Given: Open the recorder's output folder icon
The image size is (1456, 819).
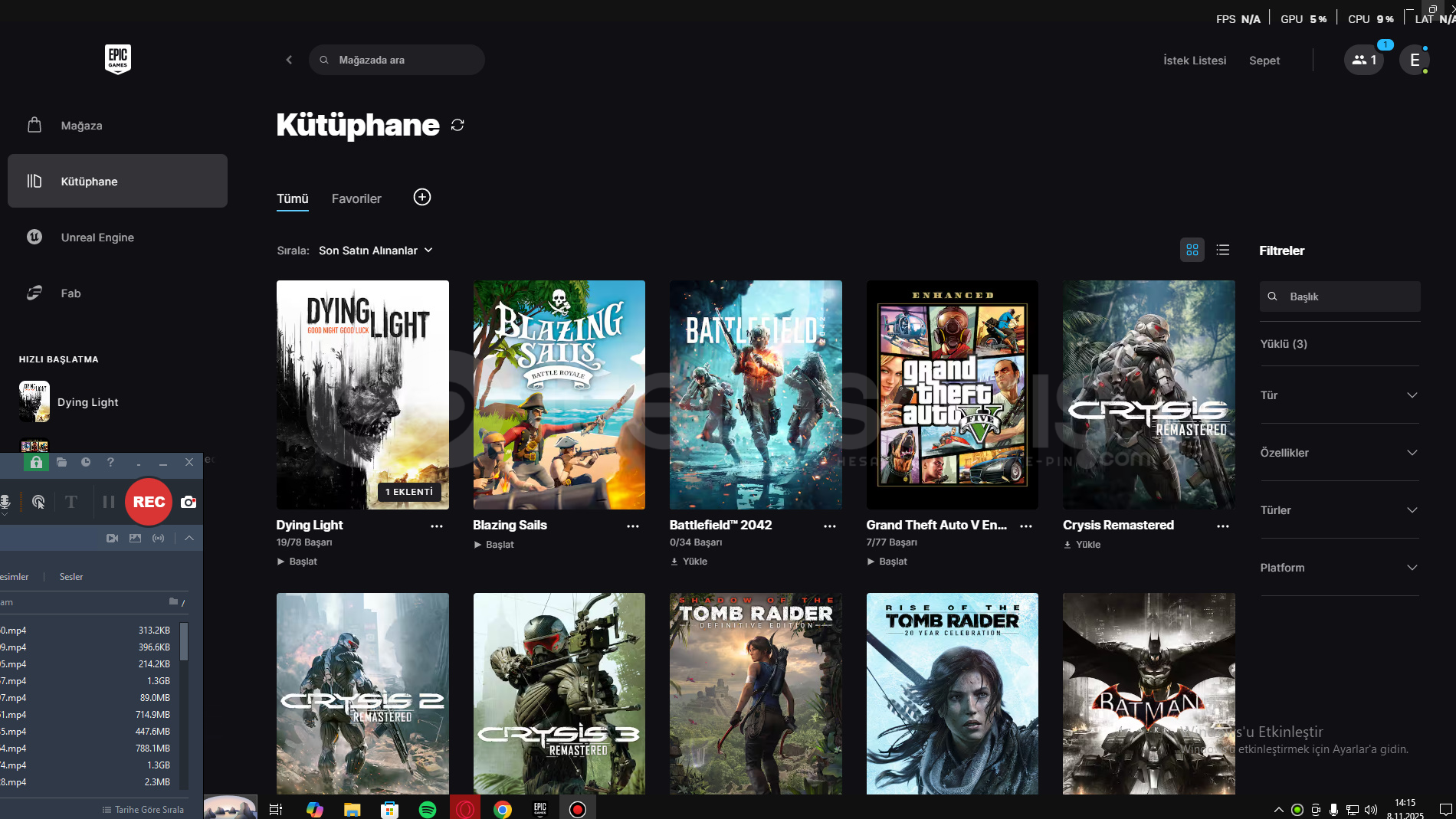Looking at the screenshot, I should (61, 462).
